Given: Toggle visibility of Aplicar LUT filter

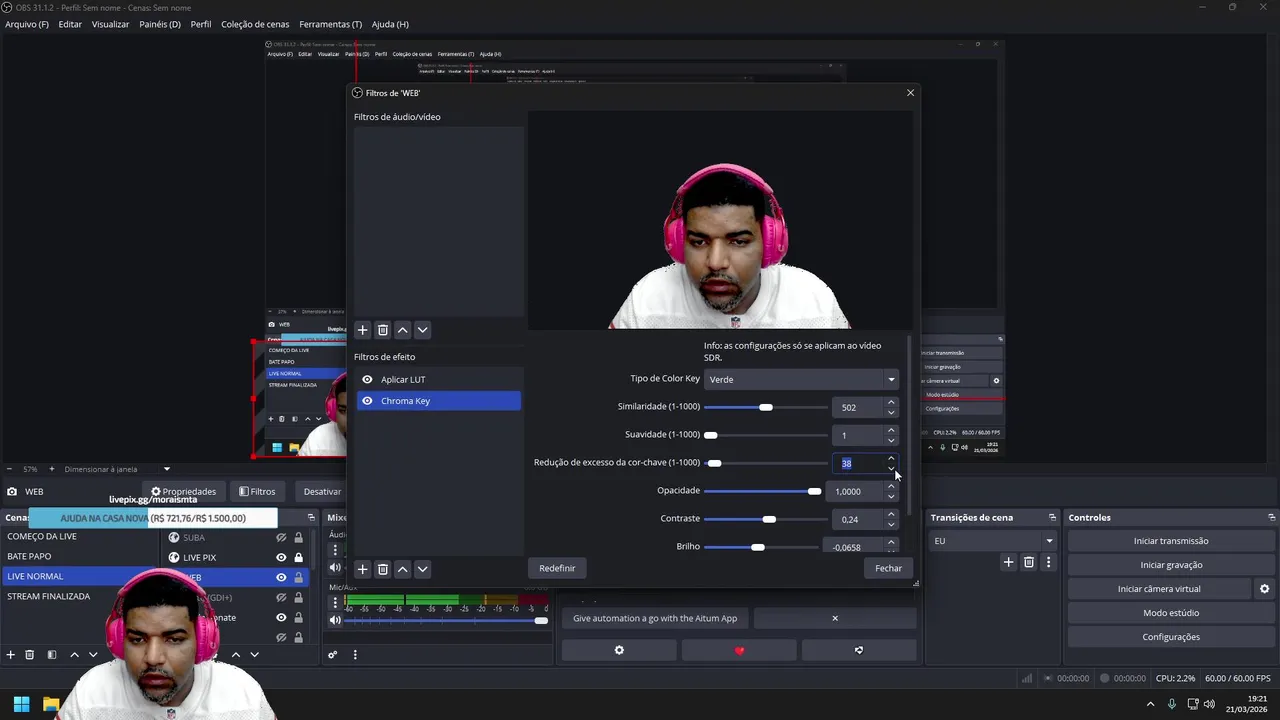Looking at the screenshot, I should click(x=367, y=380).
